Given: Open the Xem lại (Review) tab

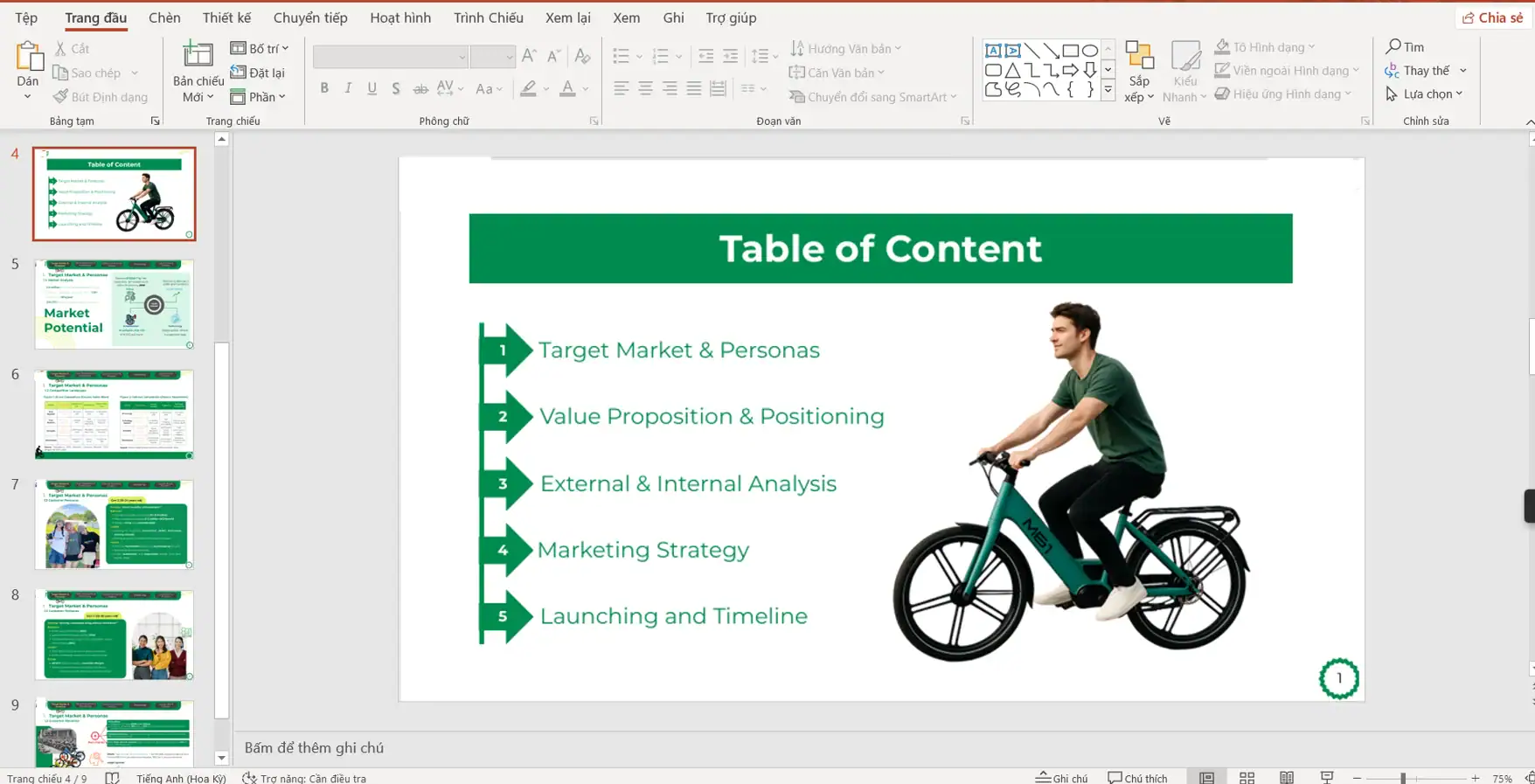Looking at the screenshot, I should pos(568,17).
